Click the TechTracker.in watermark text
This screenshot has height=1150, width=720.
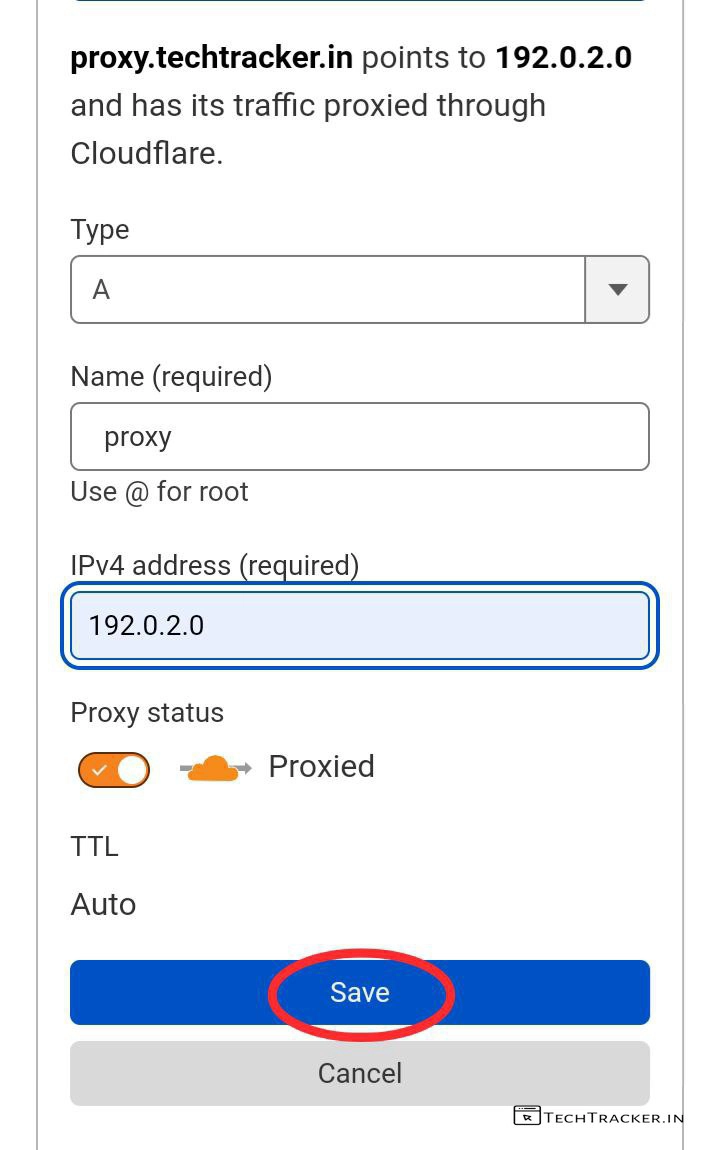(614, 1117)
